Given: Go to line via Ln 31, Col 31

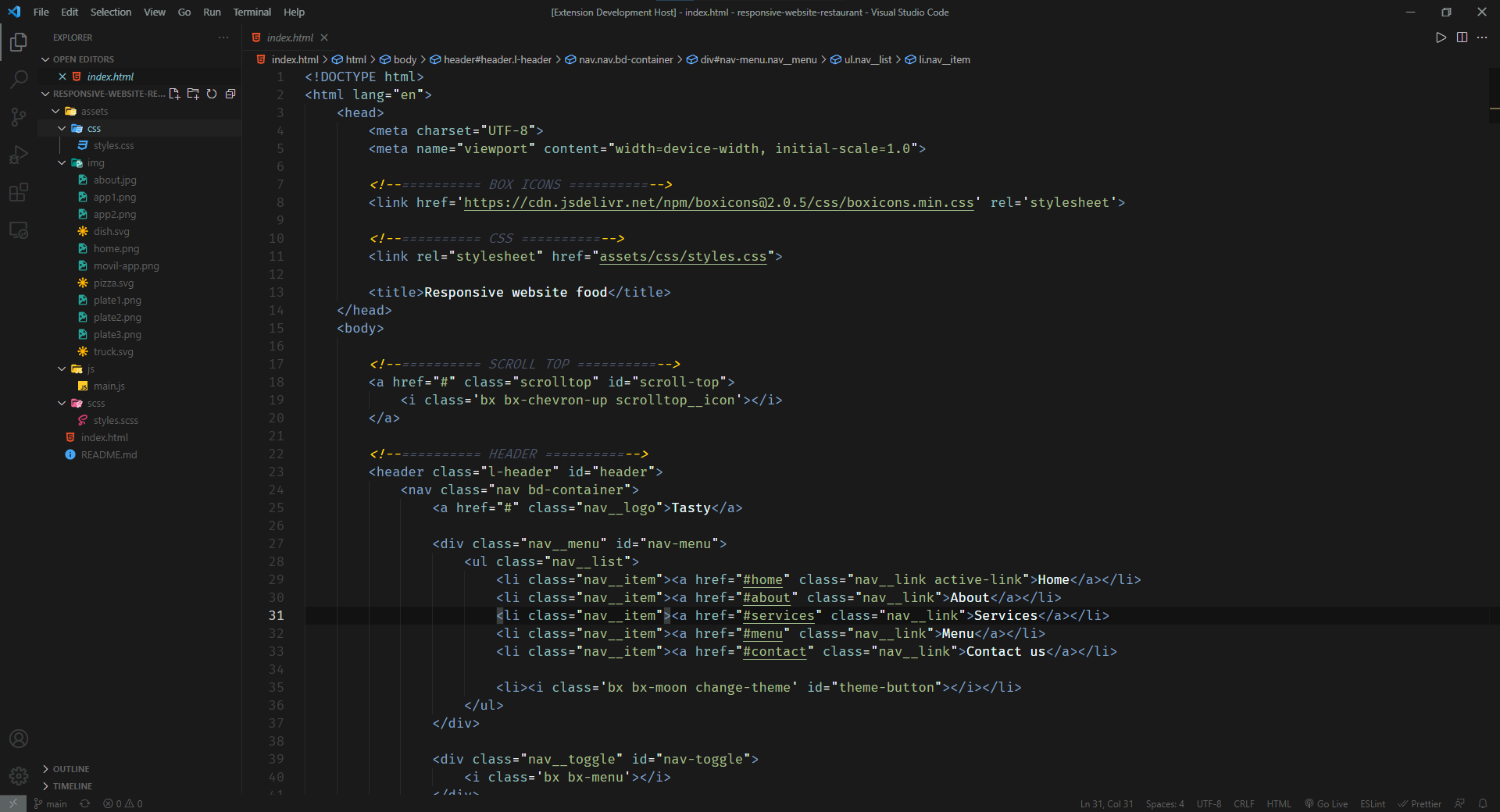Looking at the screenshot, I should click(x=1106, y=803).
